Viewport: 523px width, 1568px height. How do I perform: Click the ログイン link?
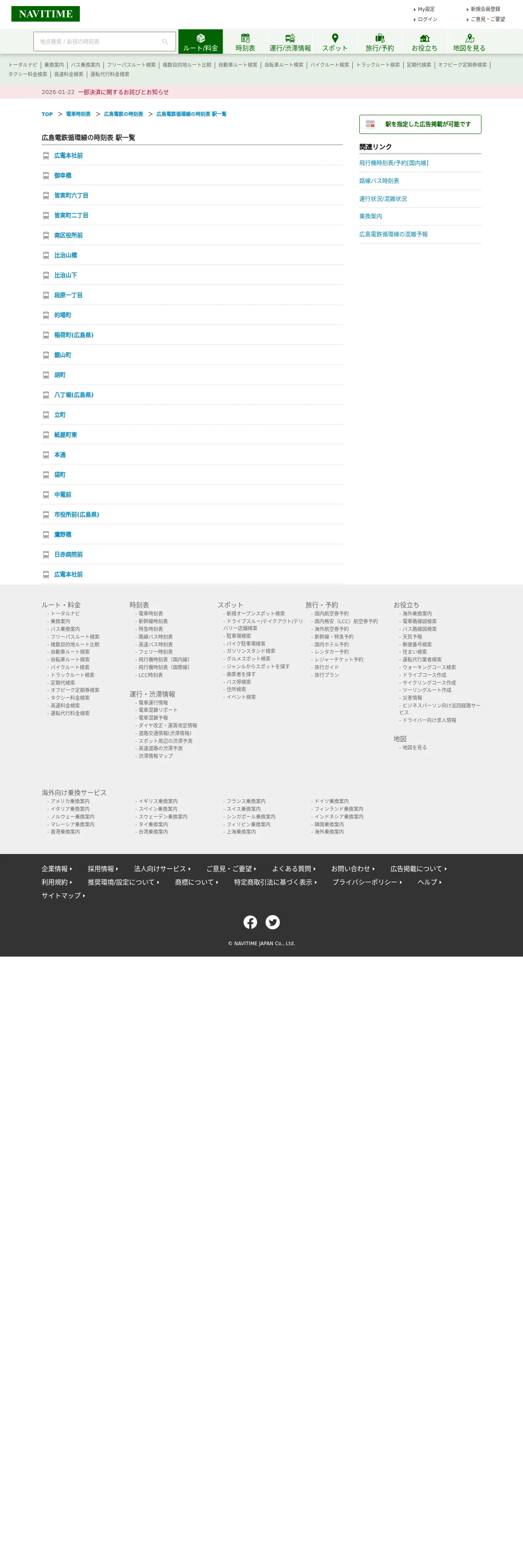(x=427, y=20)
